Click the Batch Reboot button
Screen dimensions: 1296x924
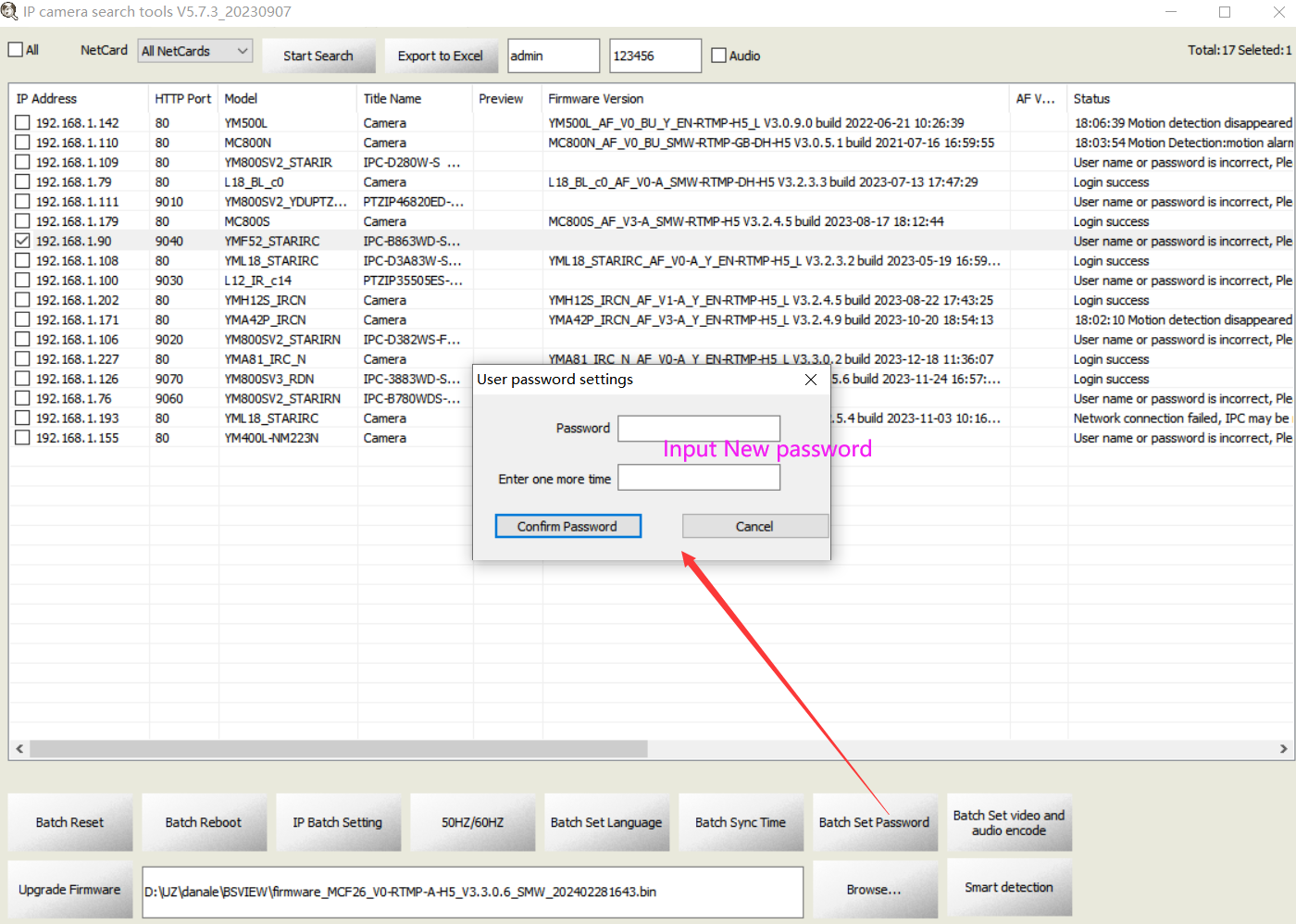[203, 822]
